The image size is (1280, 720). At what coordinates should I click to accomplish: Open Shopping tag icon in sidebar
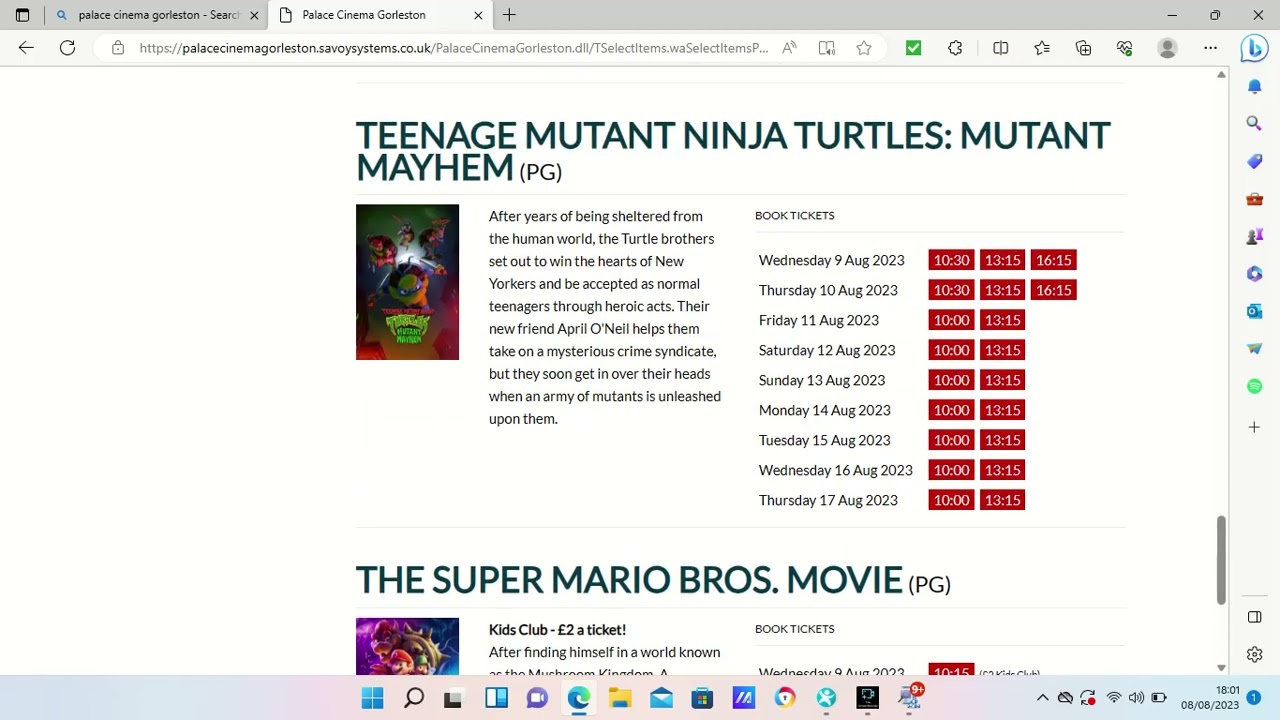tap(1254, 161)
